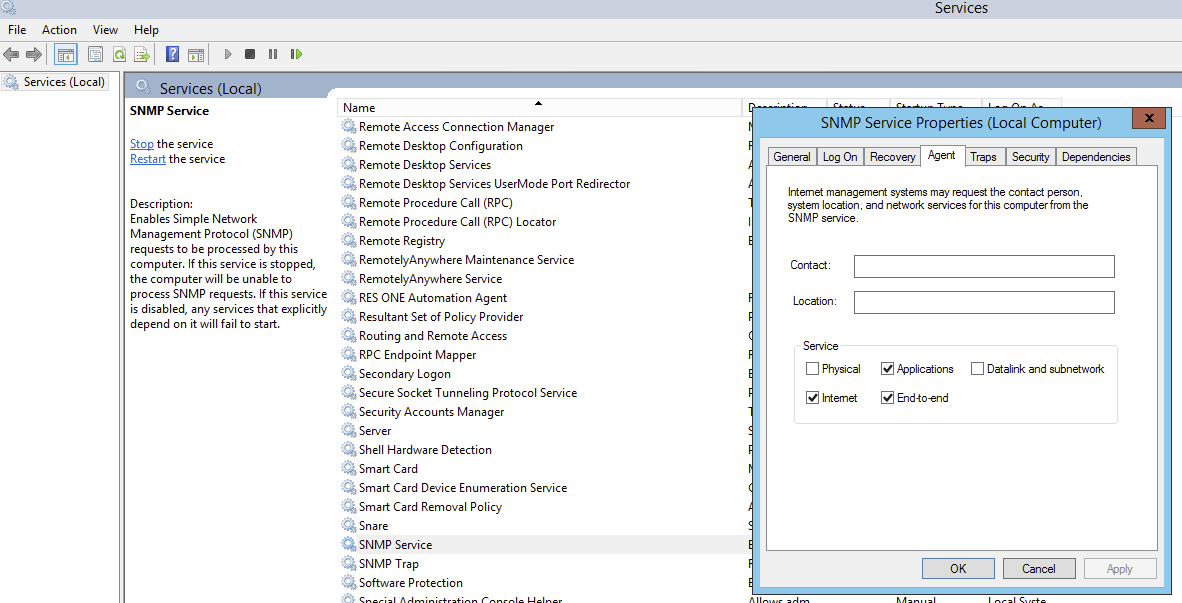Image resolution: width=1182 pixels, height=603 pixels.
Task: Select Services (Local) in the console tree
Action: click(64, 82)
